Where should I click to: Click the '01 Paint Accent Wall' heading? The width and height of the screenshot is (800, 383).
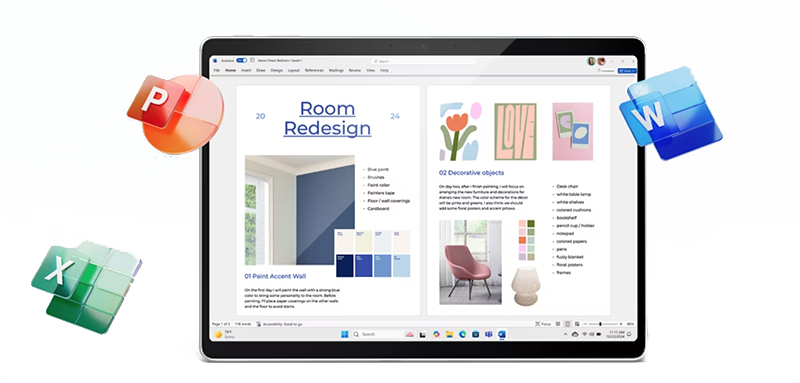coord(275,276)
